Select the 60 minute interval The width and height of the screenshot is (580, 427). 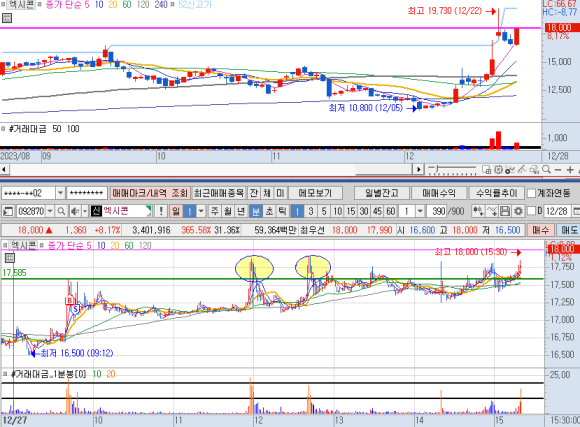pyautogui.click(x=391, y=211)
